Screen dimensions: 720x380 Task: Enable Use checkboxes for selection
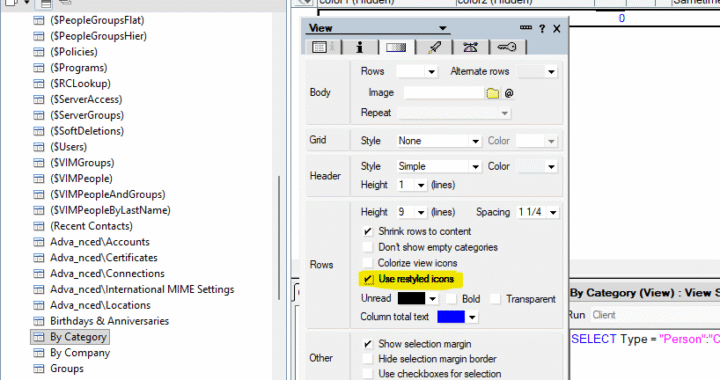(367, 374)
